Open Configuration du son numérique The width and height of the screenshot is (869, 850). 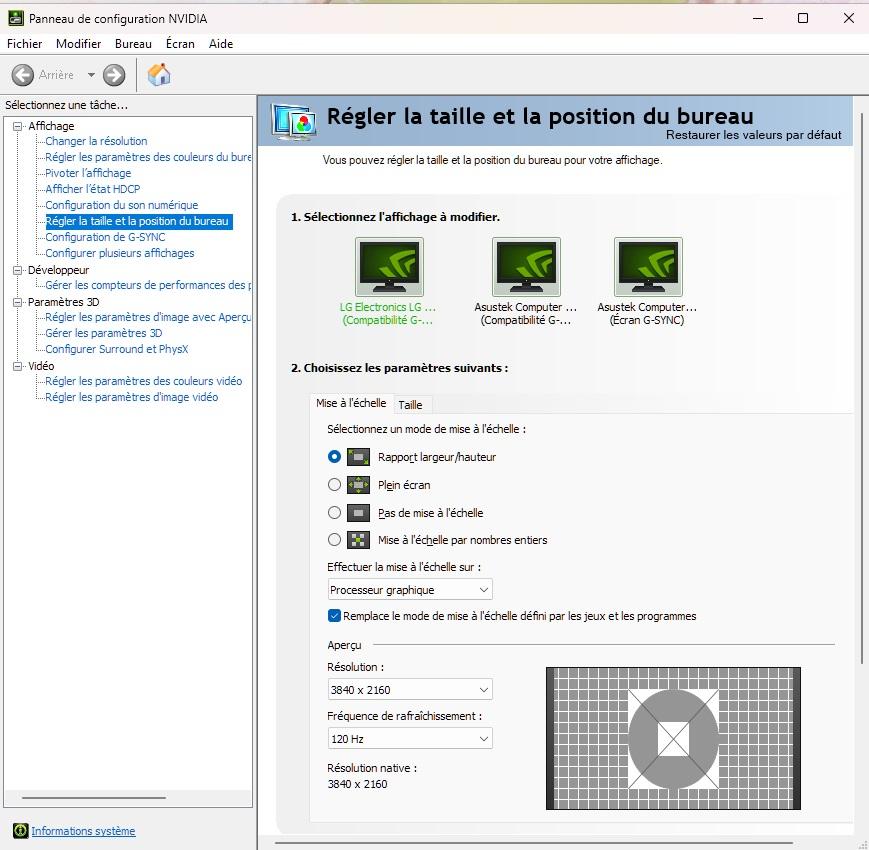(121, 205)
